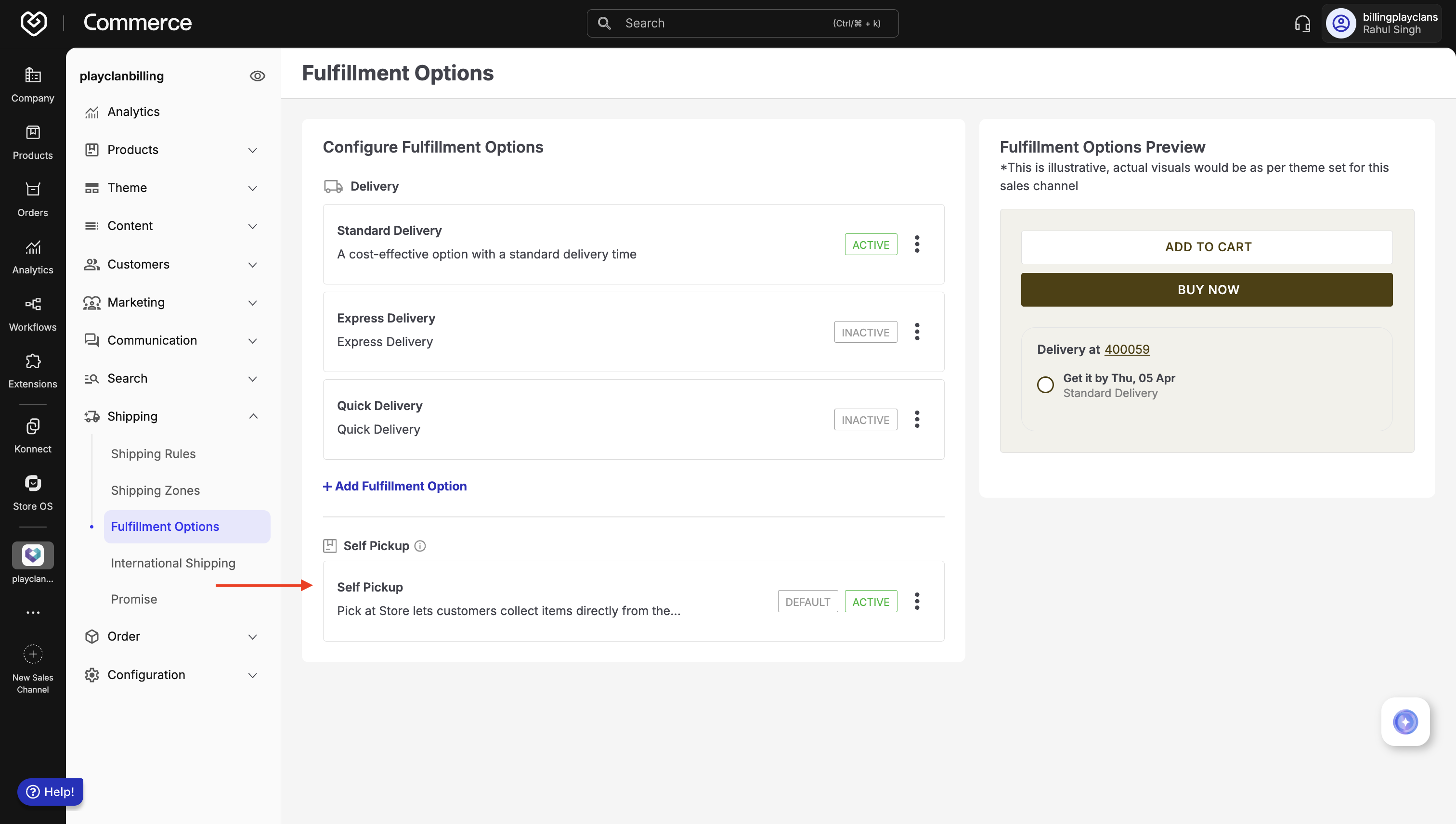Open three-dot menu for Standard Delivery
1456x824 pixels.
tap(917, 244)
